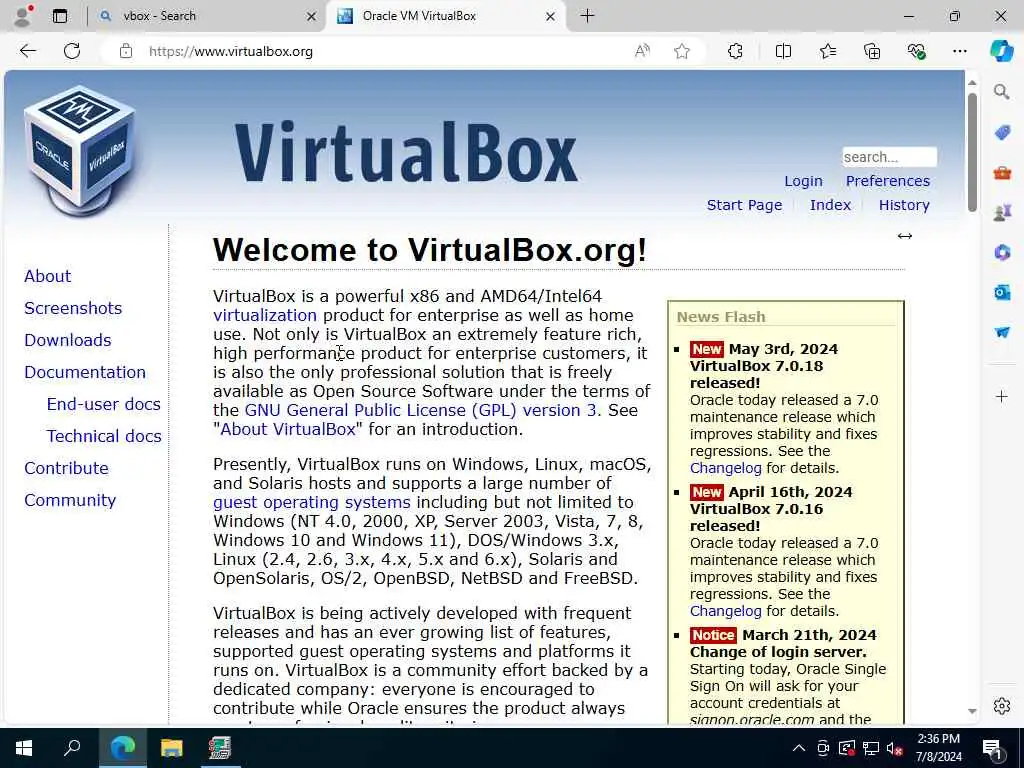Open GNU General Public License version 3 link
Screen dimensions: 1024x768
click(421, 410)
